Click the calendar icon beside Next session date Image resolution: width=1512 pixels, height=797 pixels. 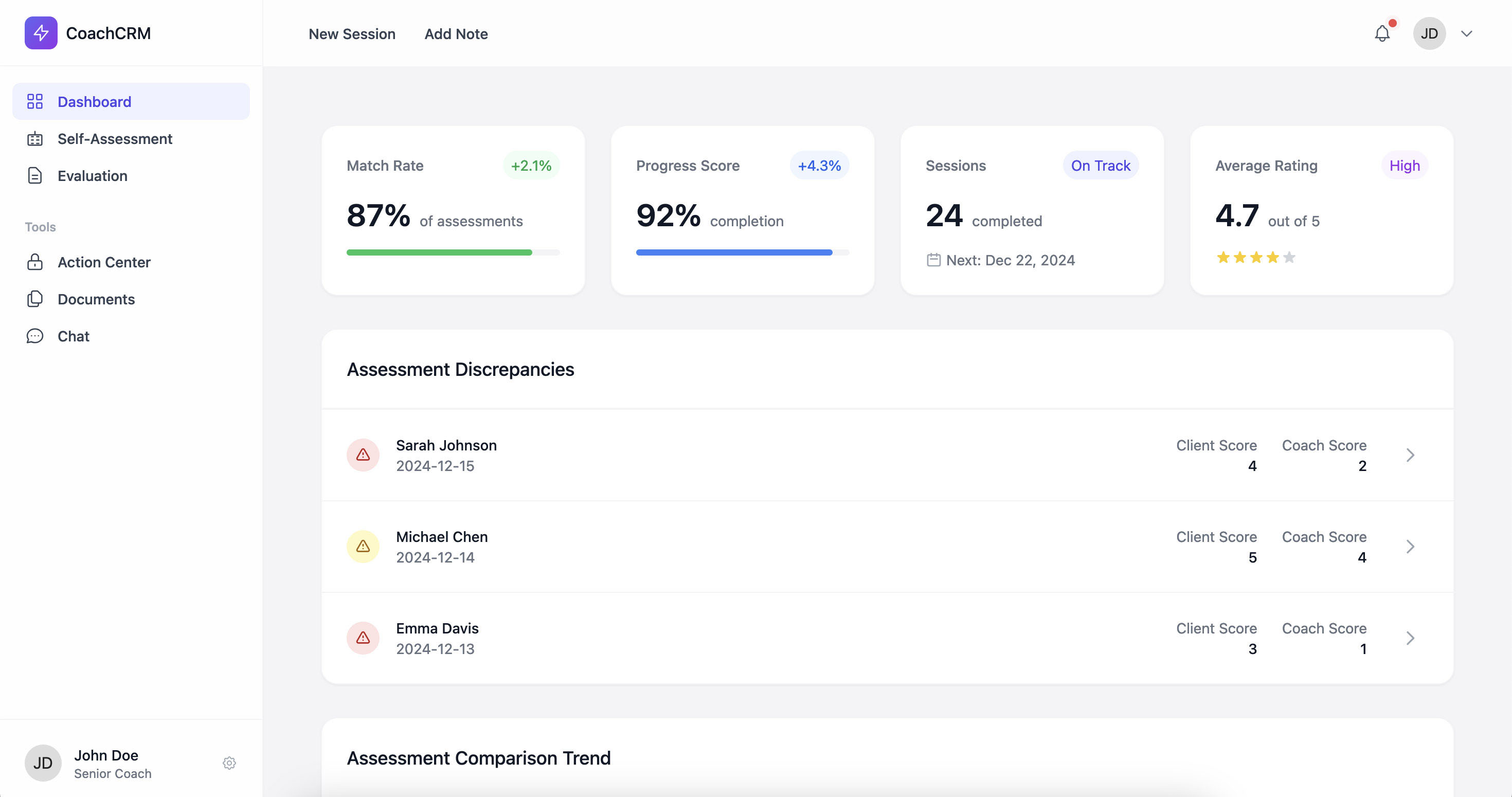(x=933, y=260)
